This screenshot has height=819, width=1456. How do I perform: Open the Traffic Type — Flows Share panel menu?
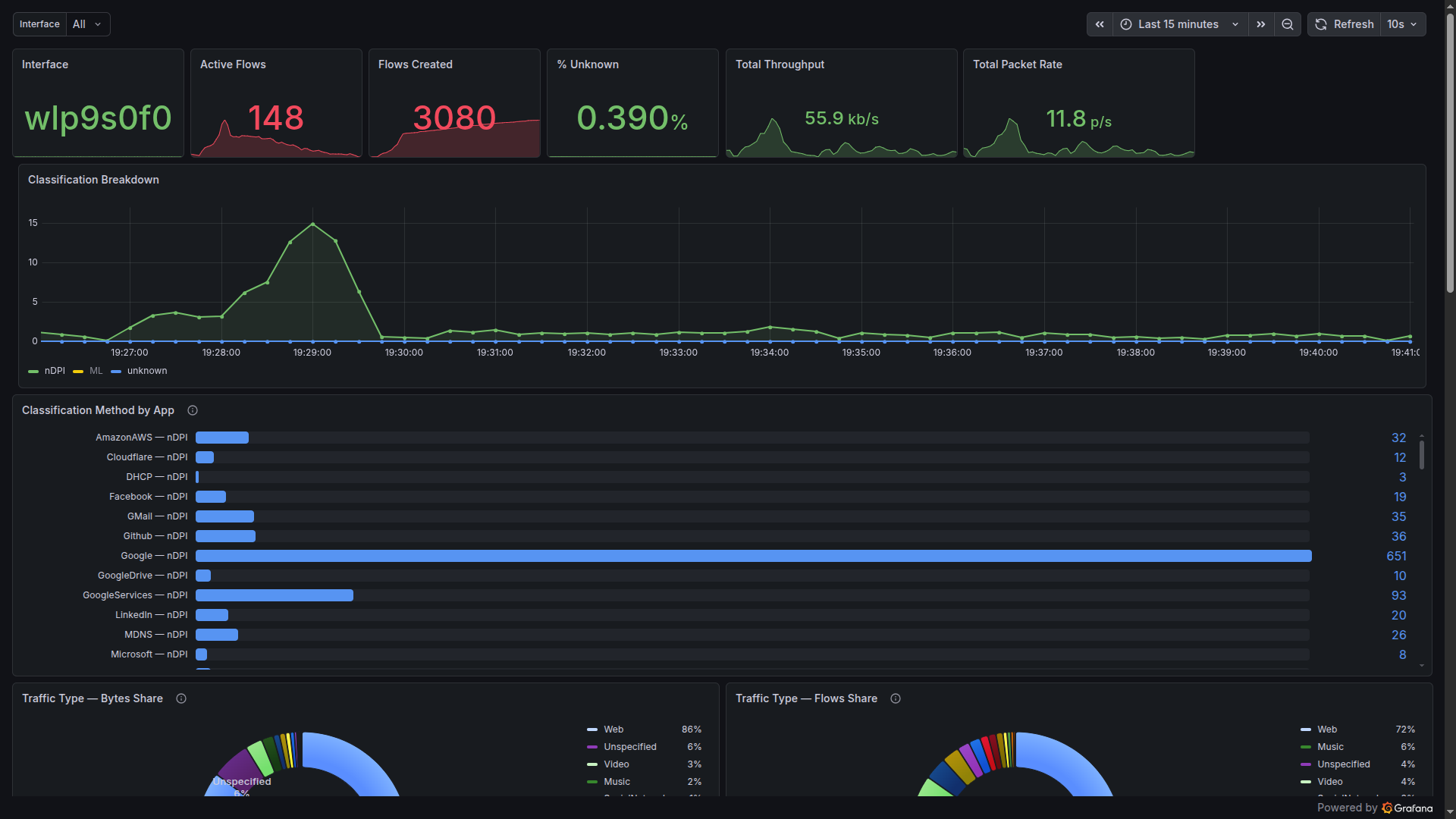(x=806, y=698)
